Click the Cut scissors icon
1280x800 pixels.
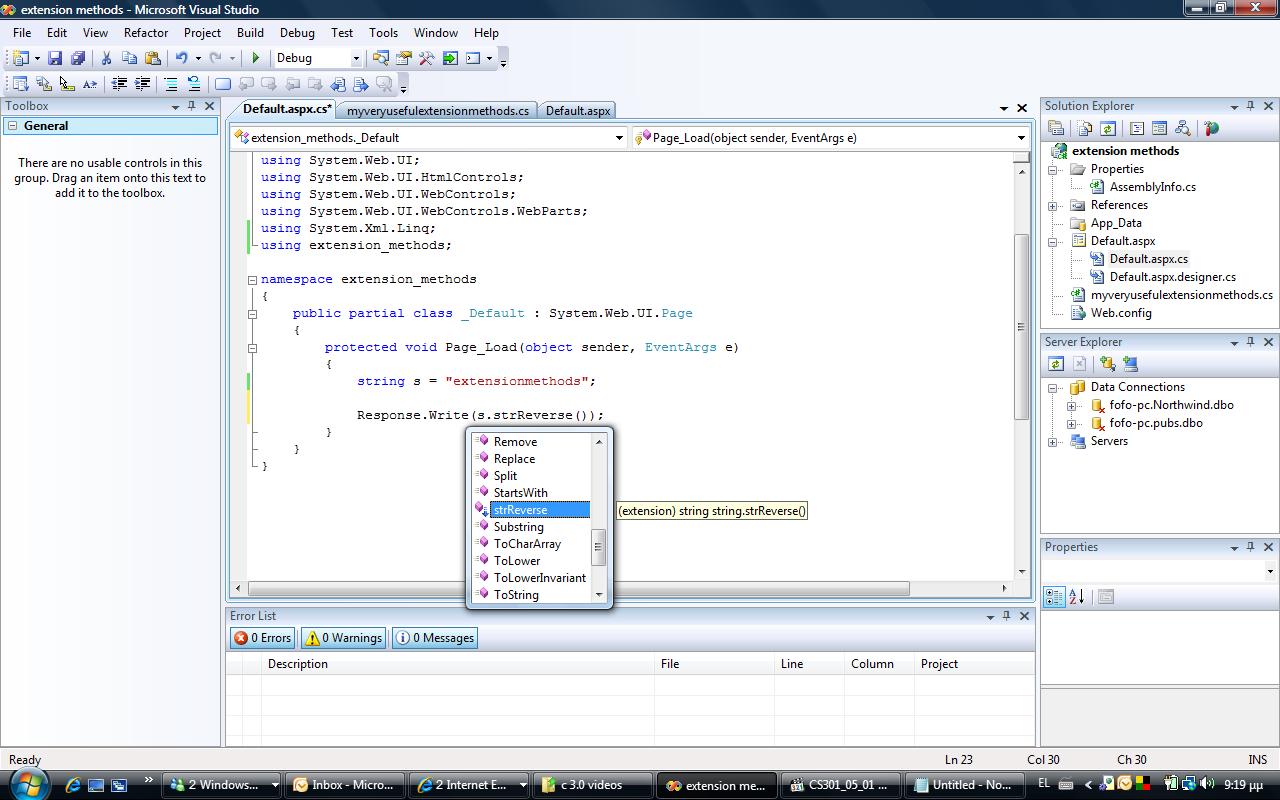click(106, 59)
